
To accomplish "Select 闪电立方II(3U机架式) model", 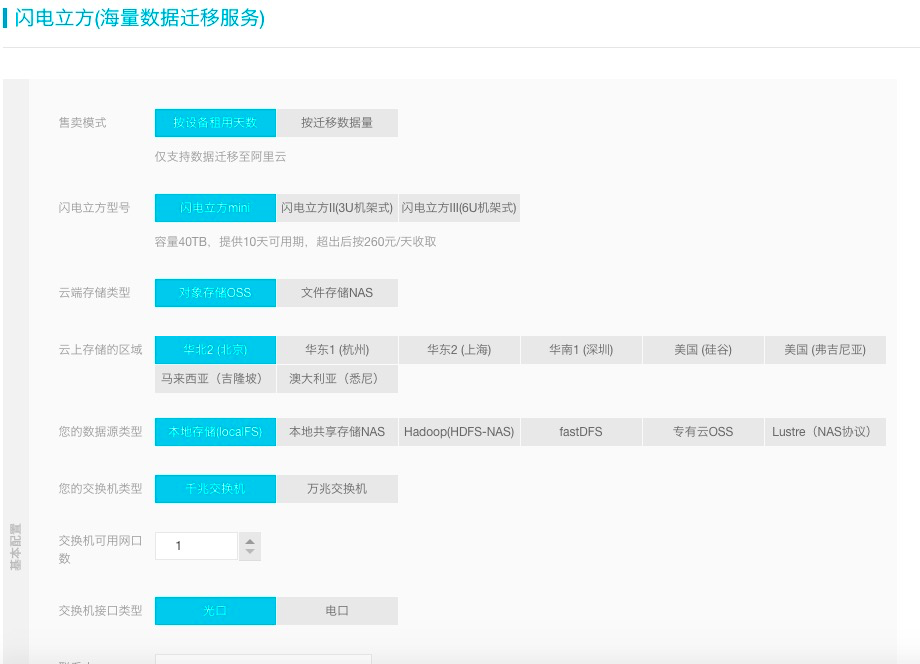I will [x=337, y=208].
